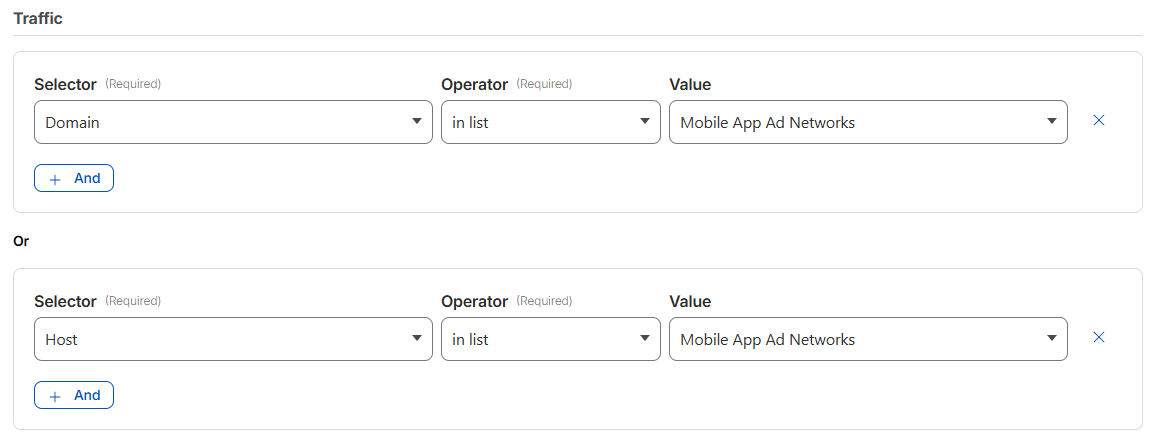Screen dimensions: 1153x438
Task: Add an And condition under Domain rule
Action: point(74,178)
